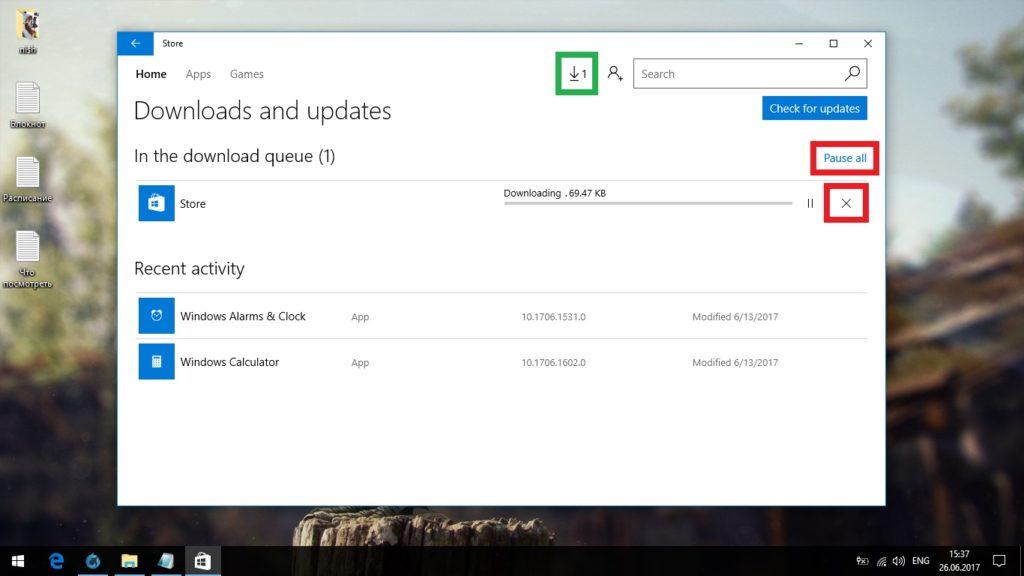Switch to the Apps tab

(x=198, y=74)
